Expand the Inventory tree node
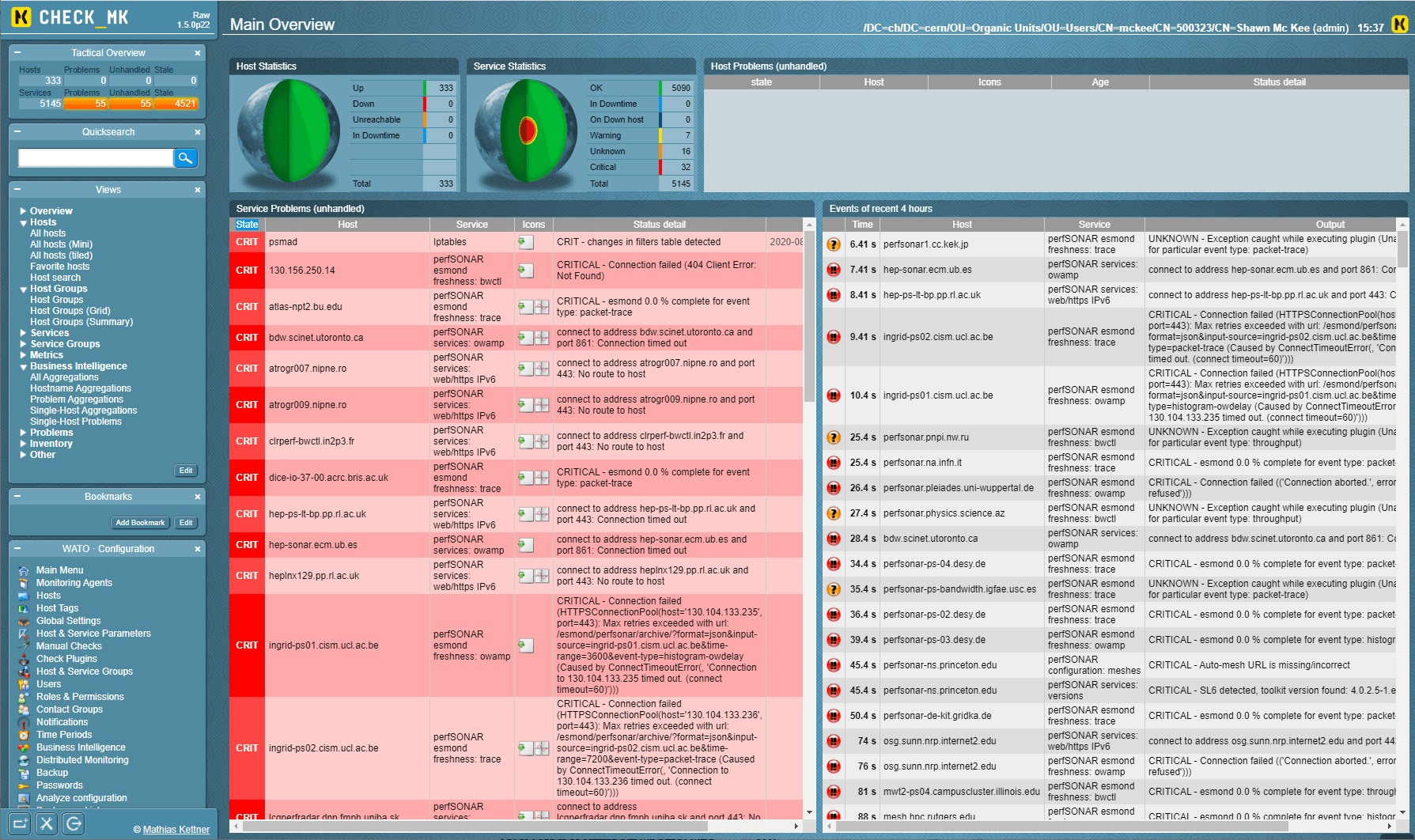 click(x=24, y=444)
